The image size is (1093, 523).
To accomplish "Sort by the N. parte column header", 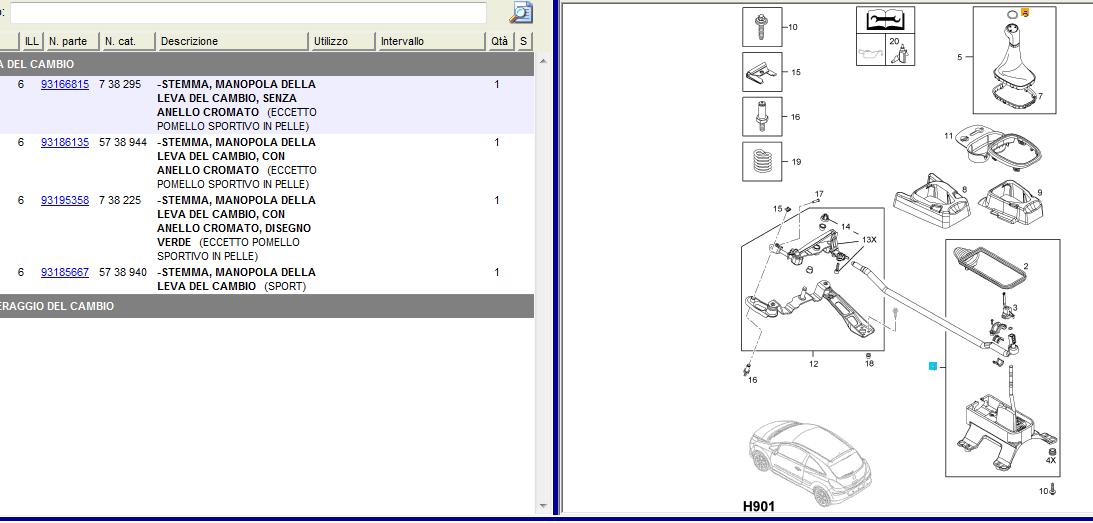I will coord(72,41).
